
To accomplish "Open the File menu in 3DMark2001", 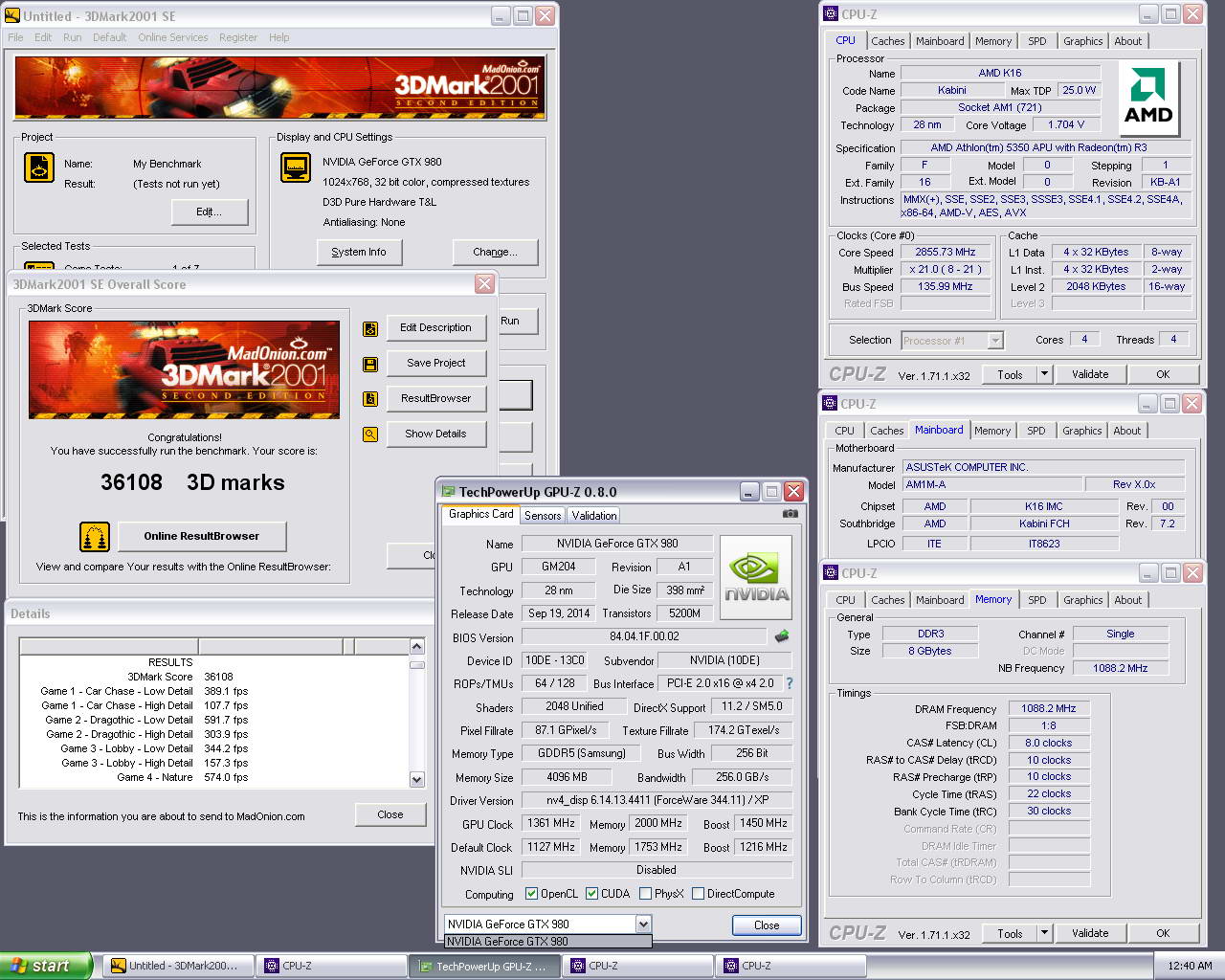I will pos(15,37).
